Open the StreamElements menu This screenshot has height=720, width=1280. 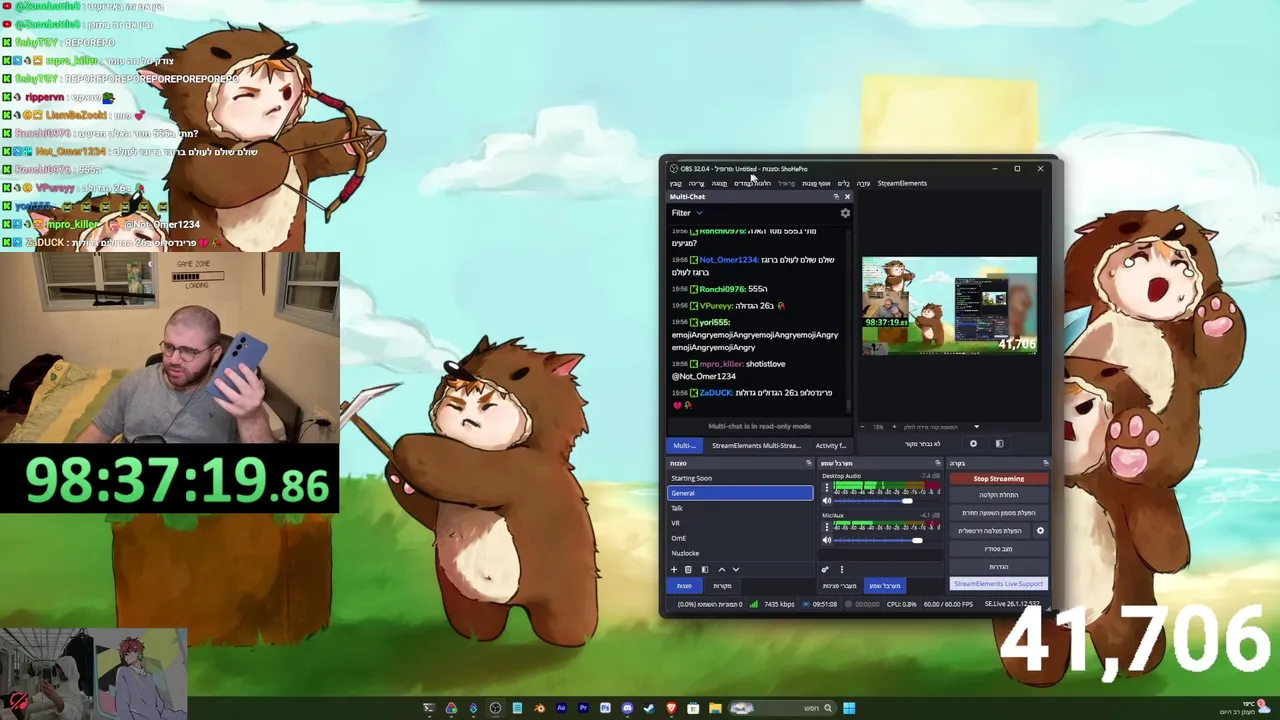[x=902, y=183]
